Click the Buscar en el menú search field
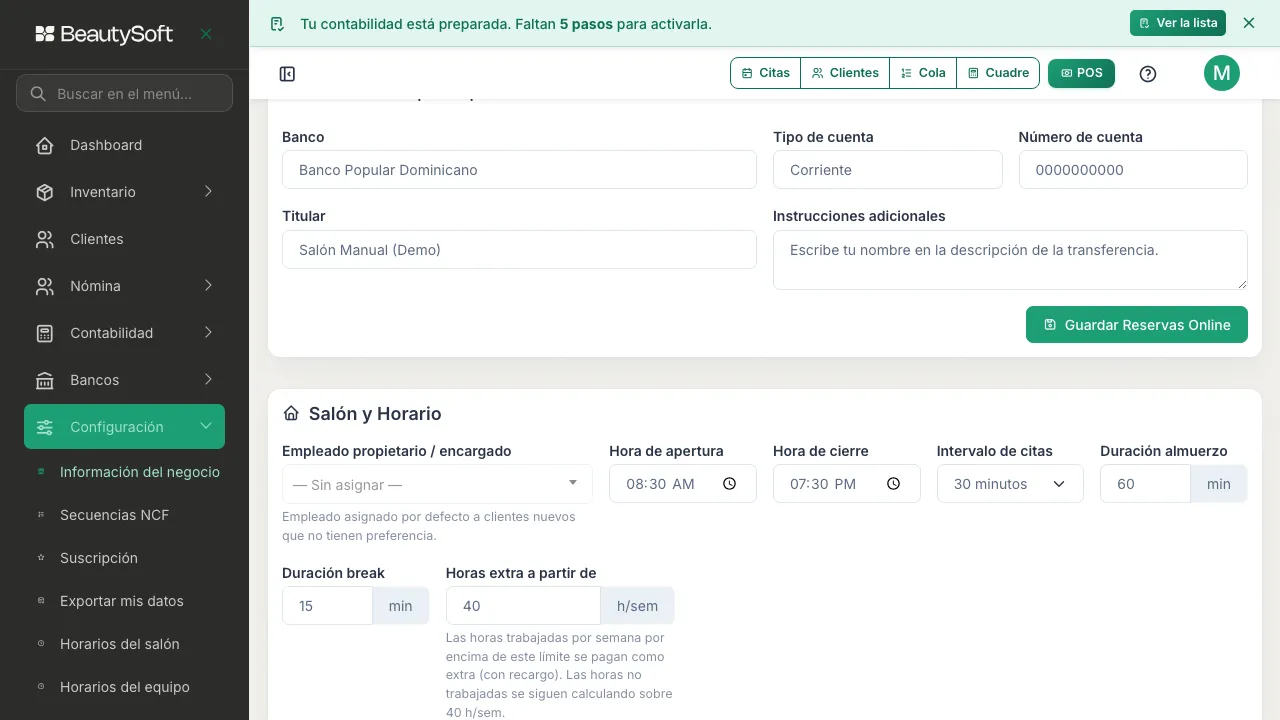The image size is (1280, 720). tap(124, 93)
